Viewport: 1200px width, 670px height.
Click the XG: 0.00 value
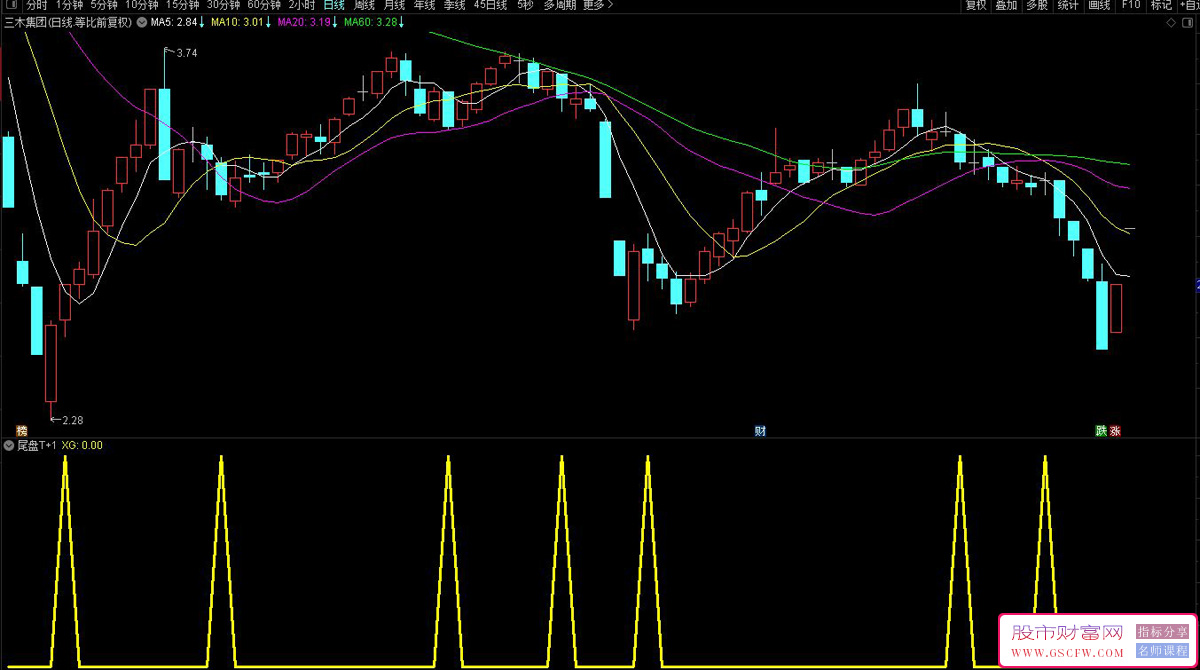coord(82,445)
